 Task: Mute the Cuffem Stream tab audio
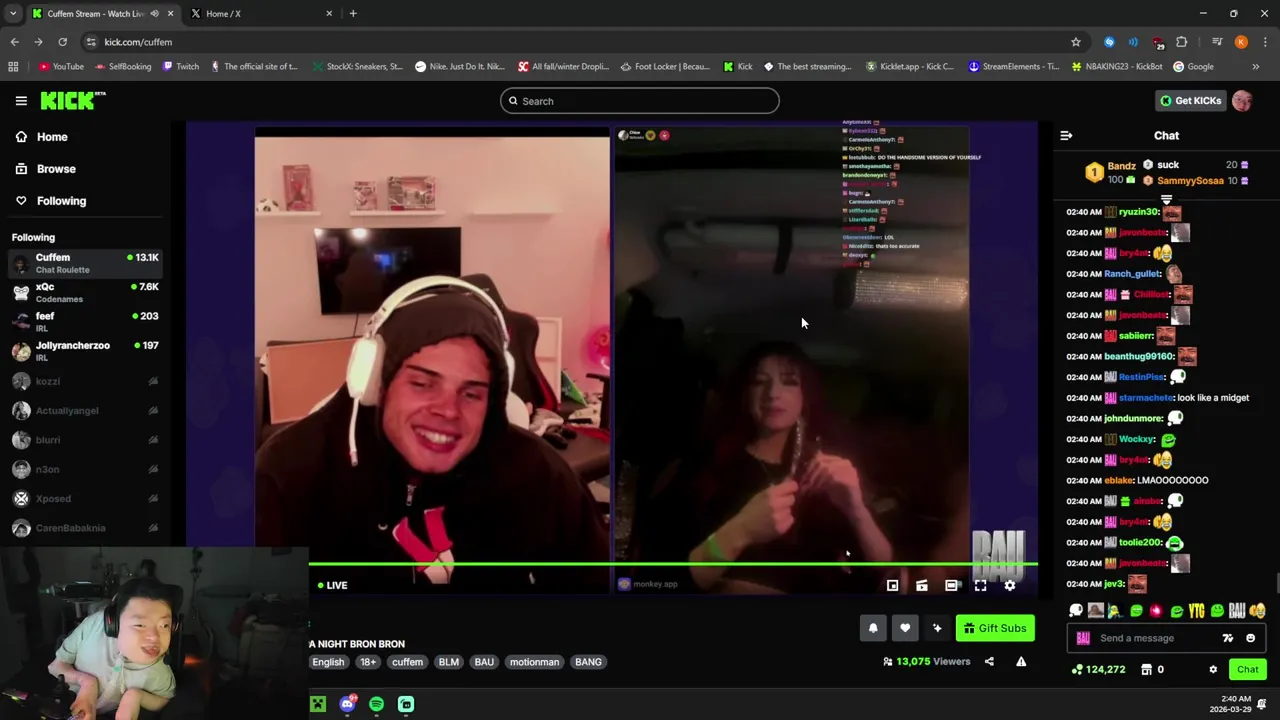pos(154,14)
